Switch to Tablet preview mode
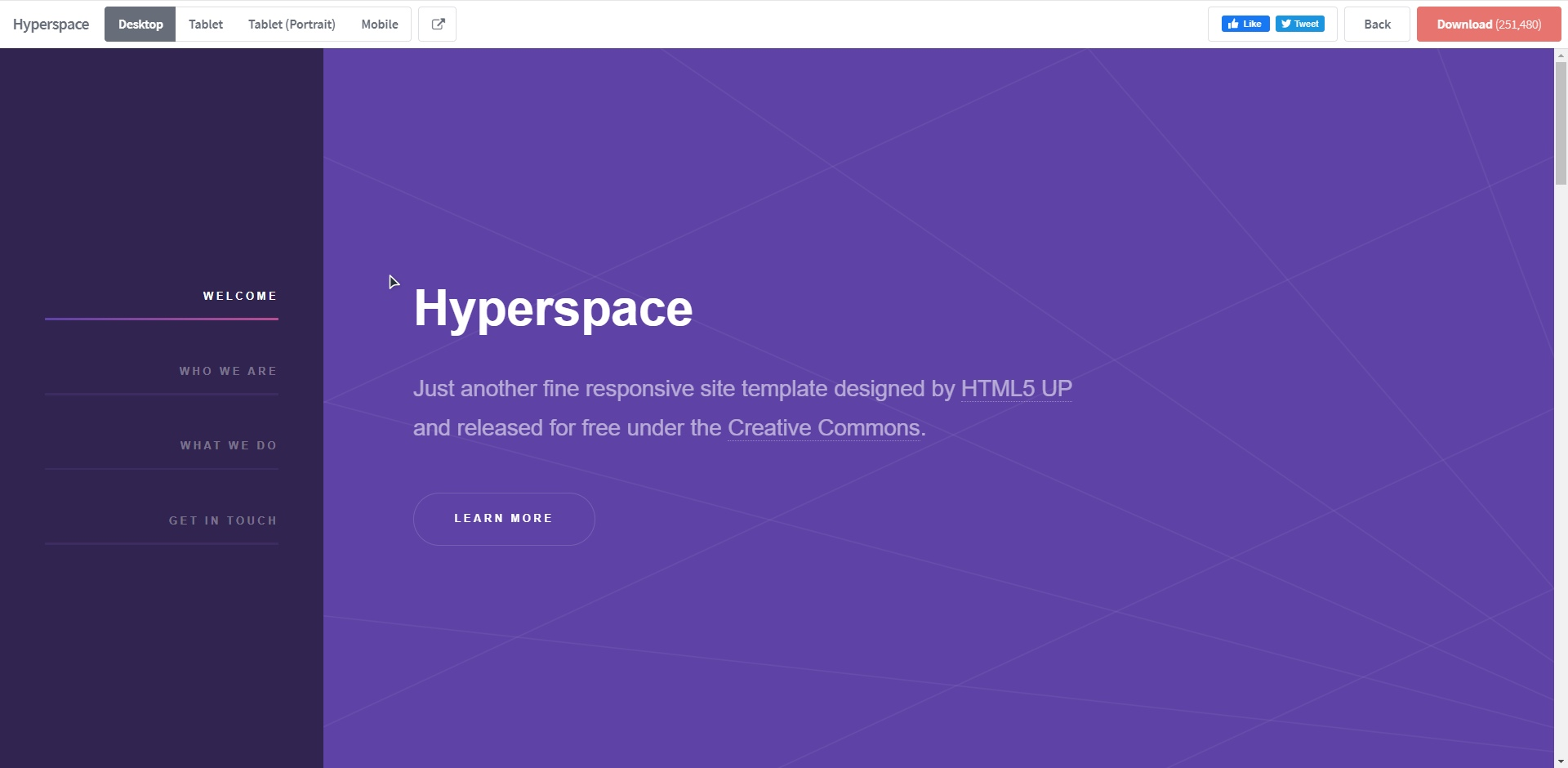 (206, 25)
